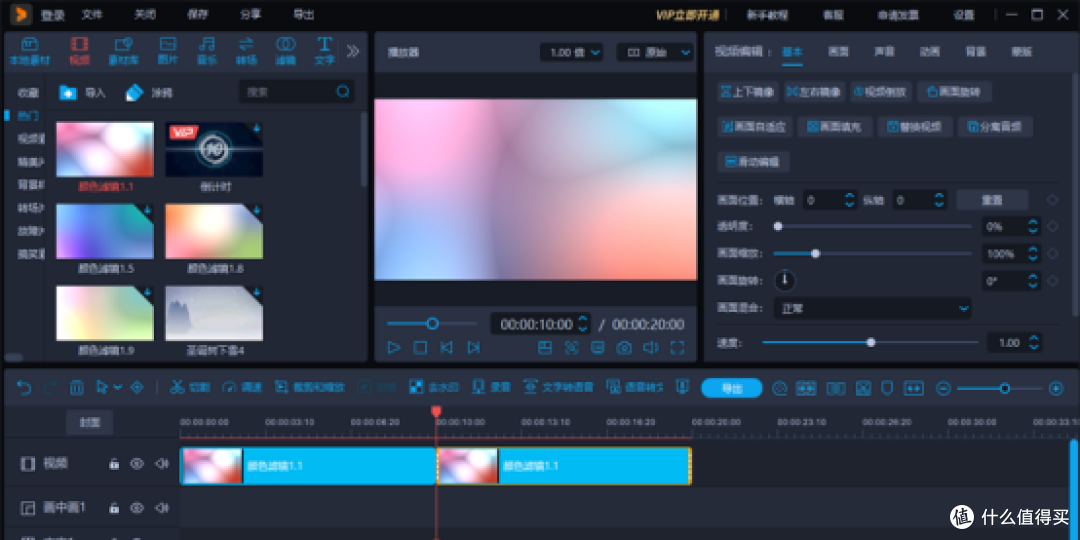Select the 视频 video library icon
The width and height of the screenshot is (1080, 540).
coord(79,51)
